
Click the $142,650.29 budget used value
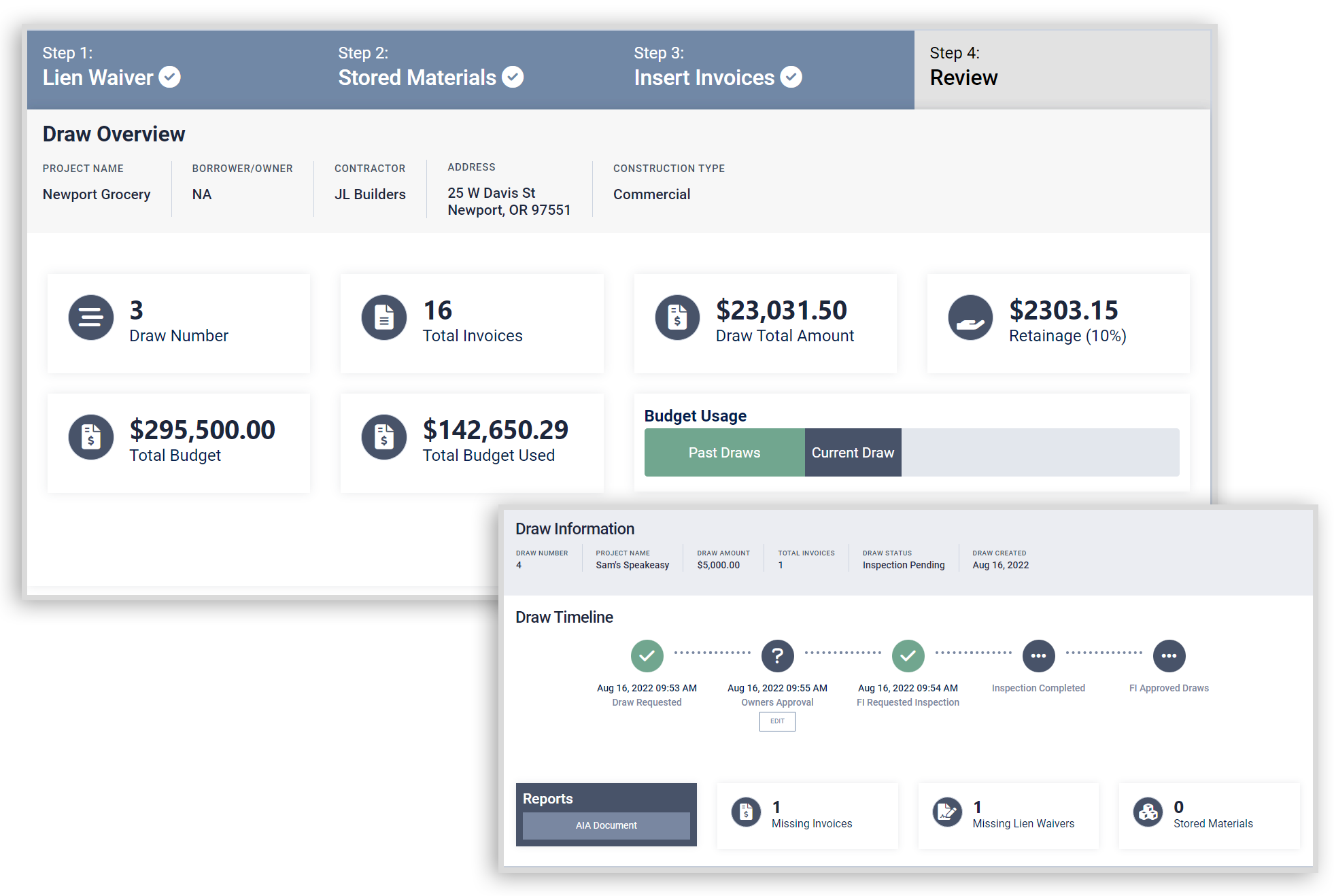pyautogui.click(x=496, y=430)
